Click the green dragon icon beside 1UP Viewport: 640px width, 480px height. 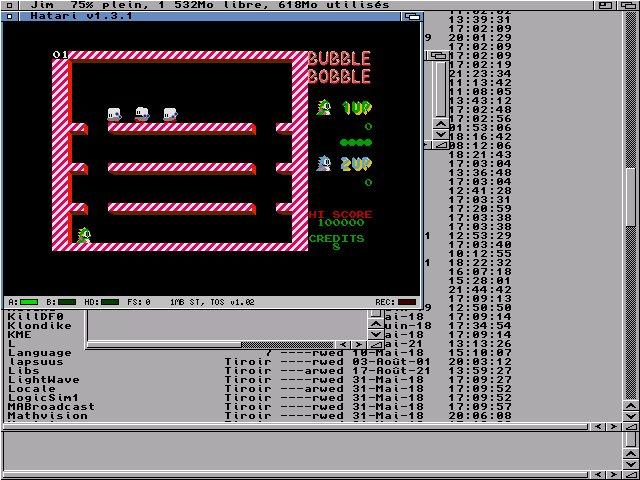tap(324, 107)
